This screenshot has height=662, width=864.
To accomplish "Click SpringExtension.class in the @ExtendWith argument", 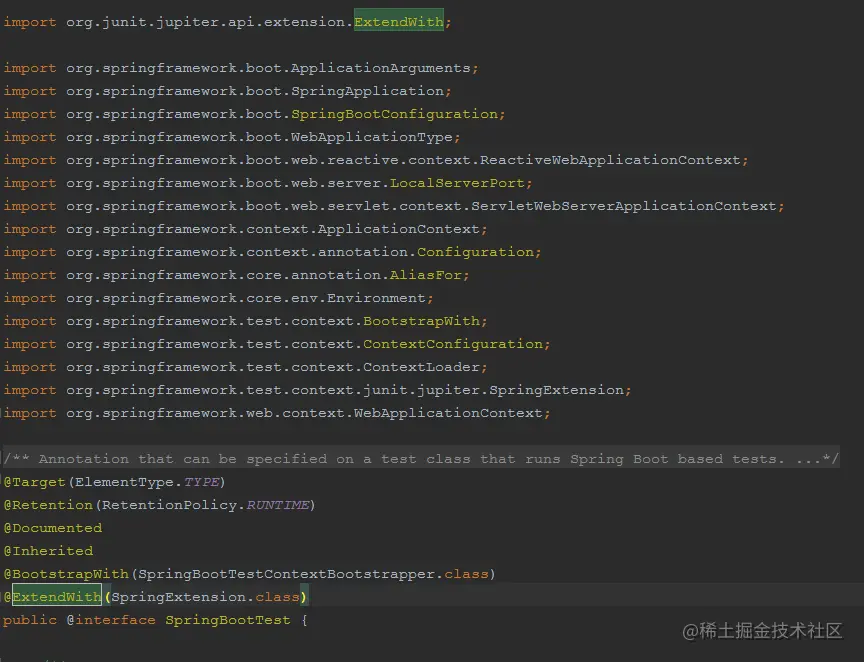I will click(206, 597).
